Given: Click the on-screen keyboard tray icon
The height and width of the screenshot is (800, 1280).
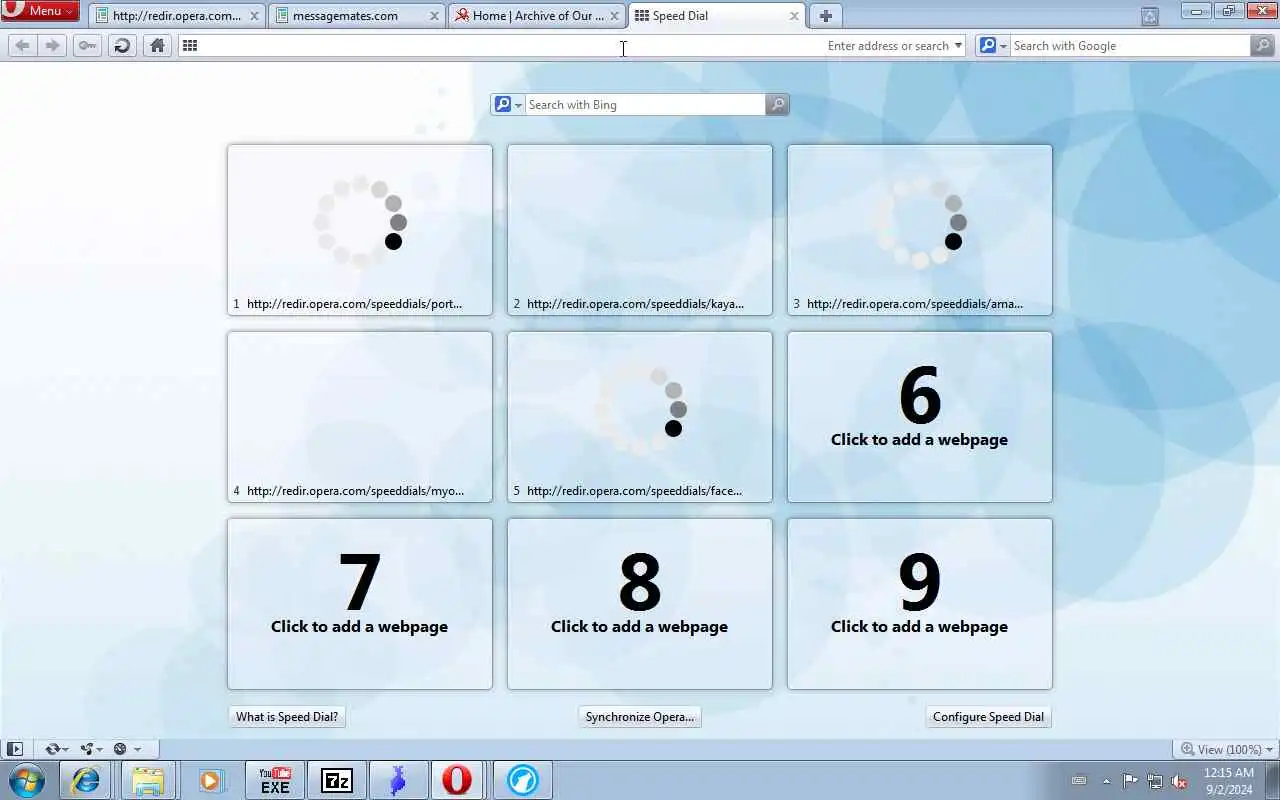Looking at the screenshot, I should coord(1079,781).
